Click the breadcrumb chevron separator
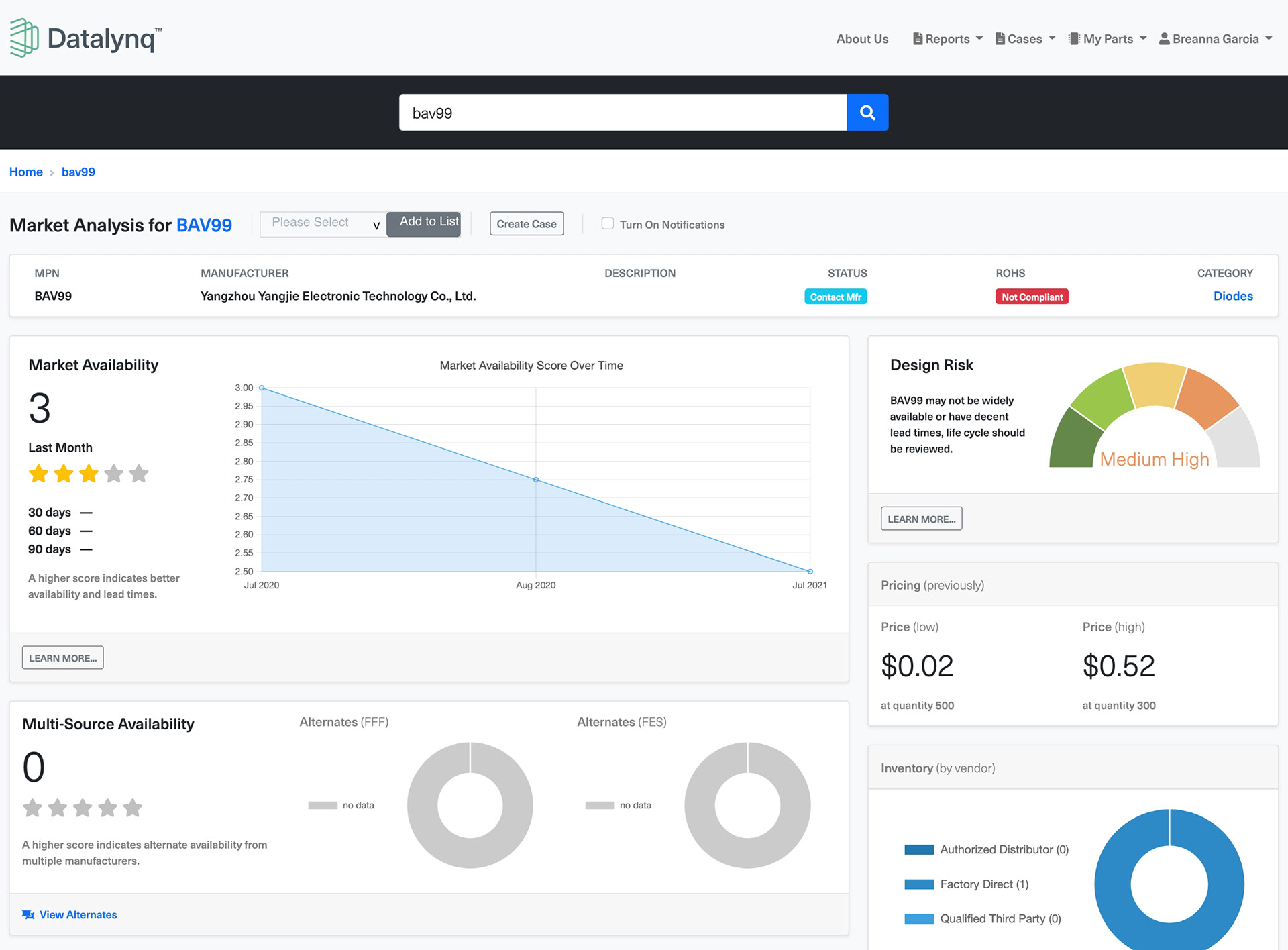The image size is (1288, 950). tap(52, 173)
